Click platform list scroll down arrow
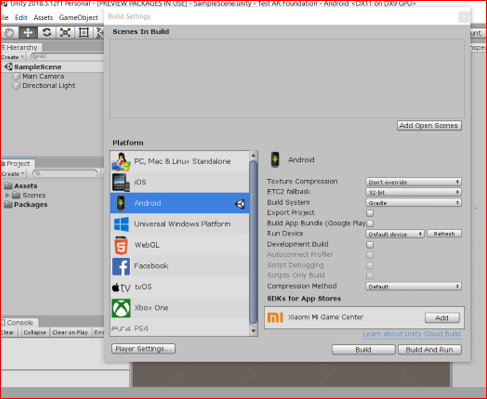The height and width of the screenshot is (399, 487). 253,331
